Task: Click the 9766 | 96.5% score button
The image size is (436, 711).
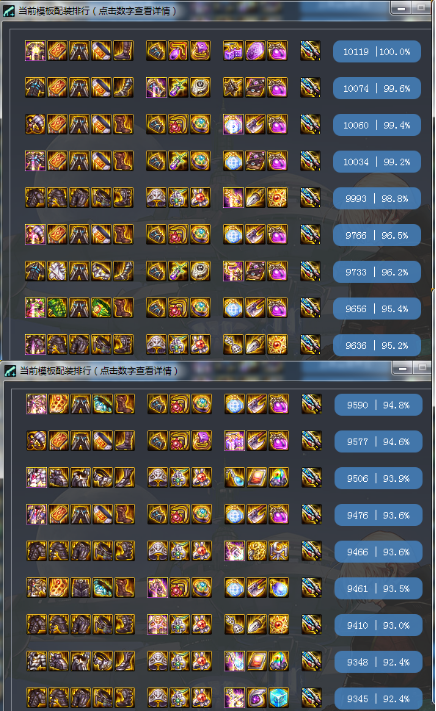Action: pos(377,235)
